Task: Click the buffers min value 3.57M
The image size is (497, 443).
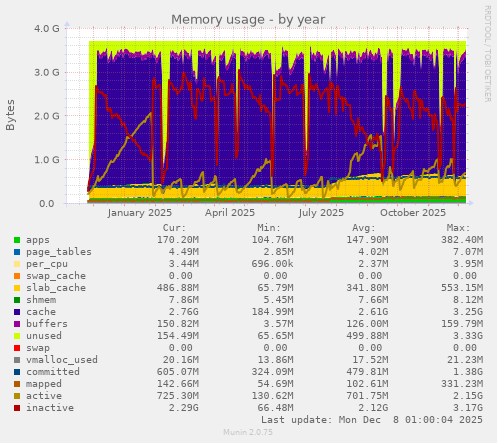Action: (279, 324)
